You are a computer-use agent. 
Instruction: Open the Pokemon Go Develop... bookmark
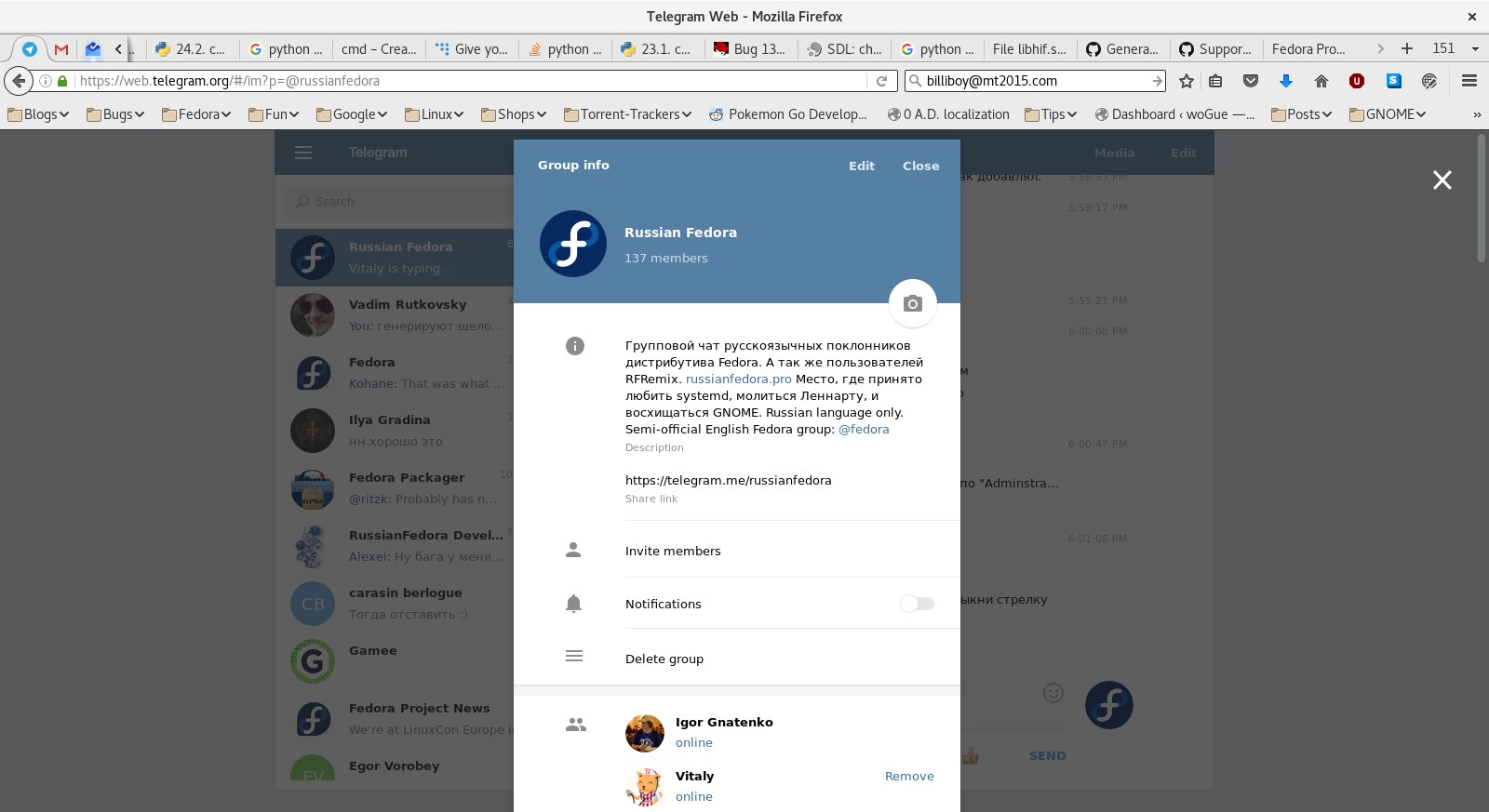point(788,114)
